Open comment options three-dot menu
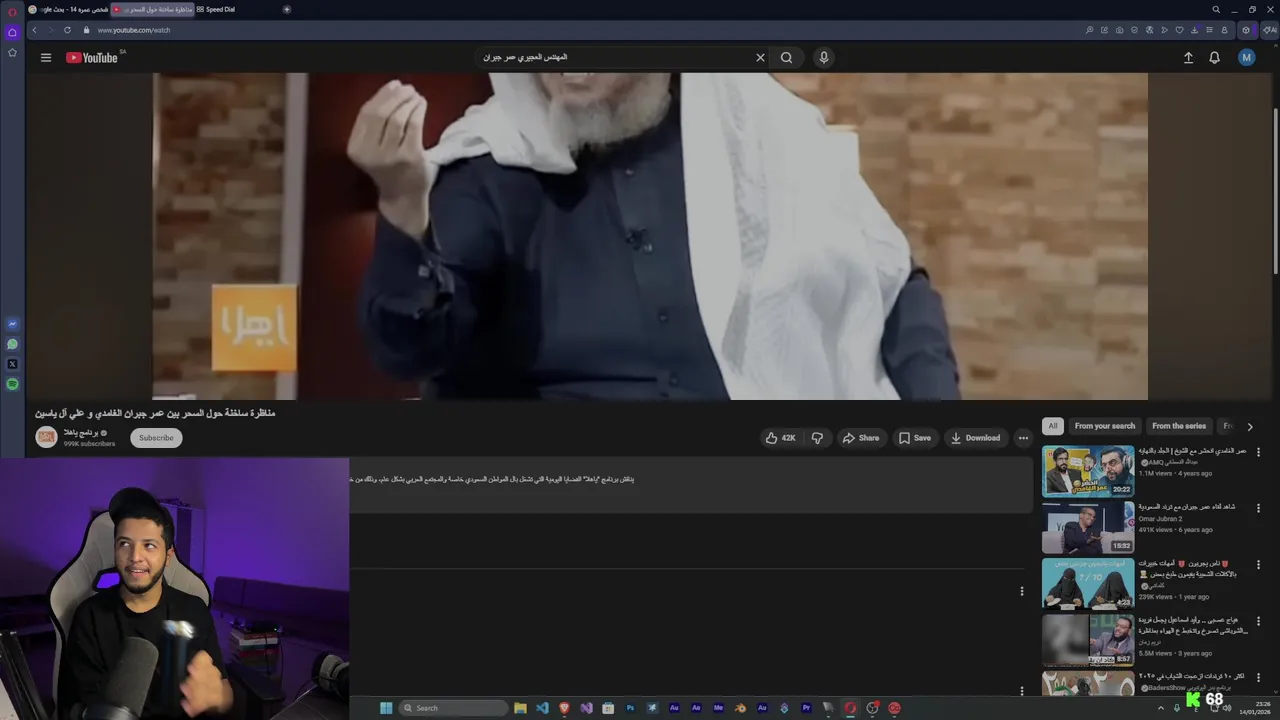The image size is (1280, 720). click(x=1021, y=591)
